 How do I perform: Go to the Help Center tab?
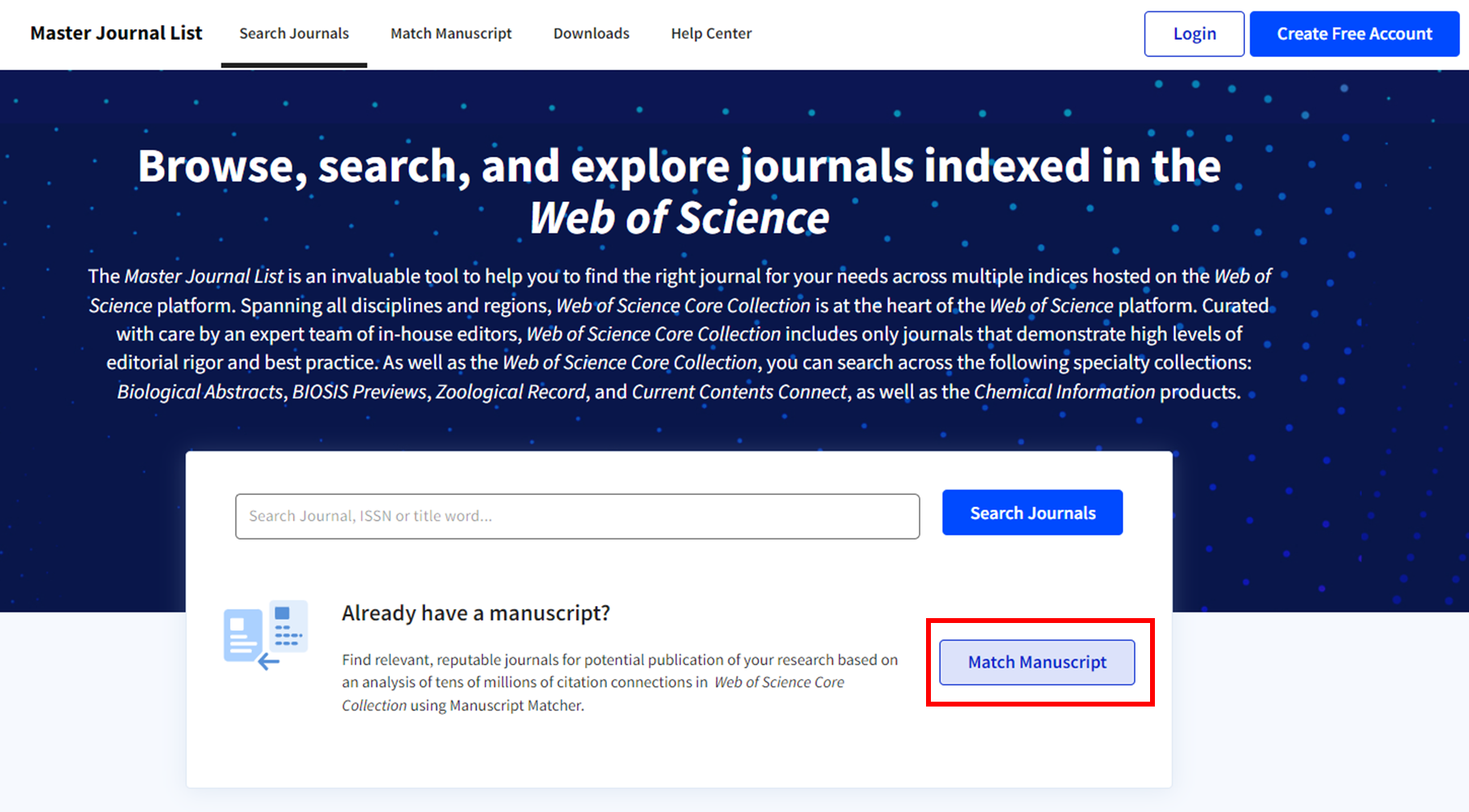[x=711, y=33]
